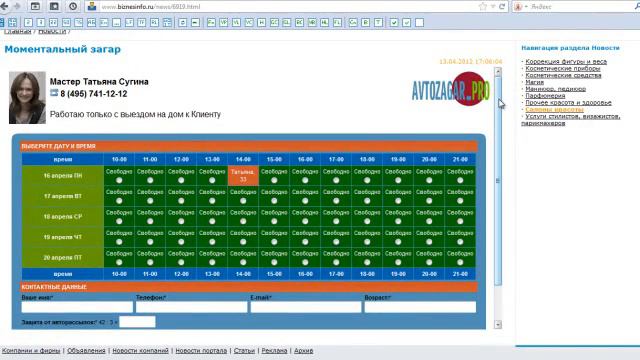Click inside the Ваше имя field
640x360 pixels.
[x=77, y=307]
